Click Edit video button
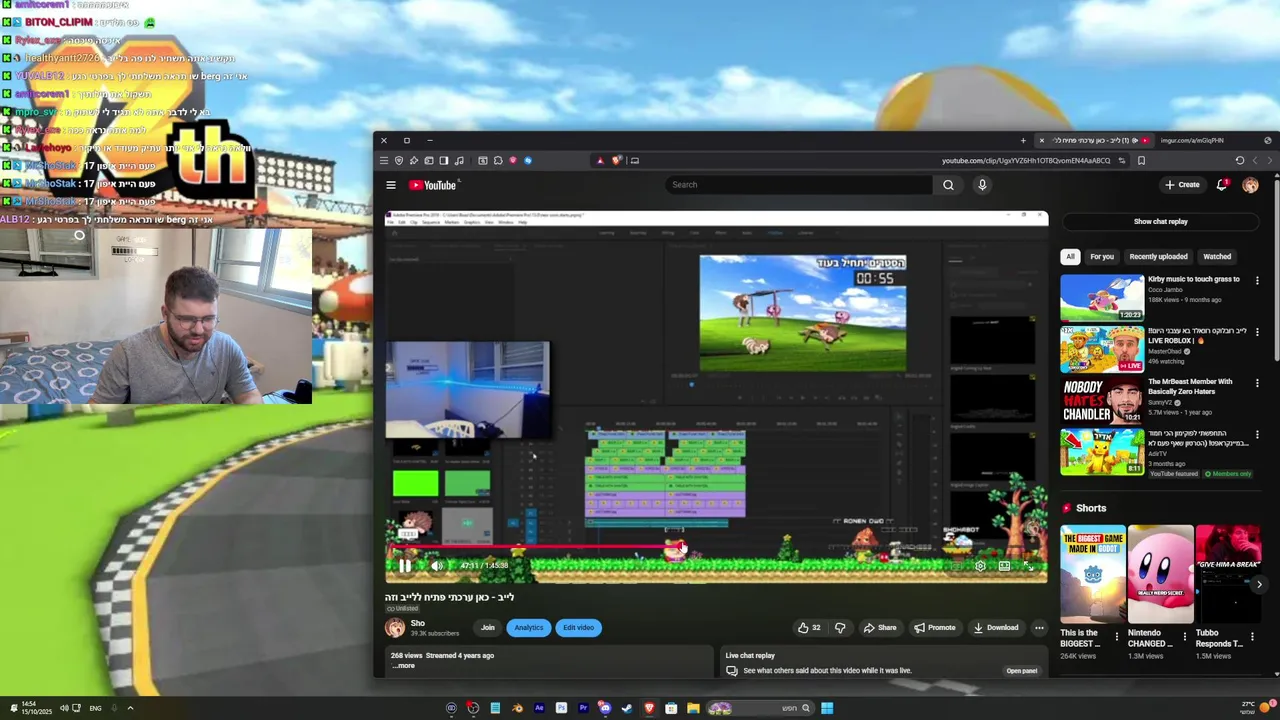Screen dimensions: 1280x720 click(578, 628)
